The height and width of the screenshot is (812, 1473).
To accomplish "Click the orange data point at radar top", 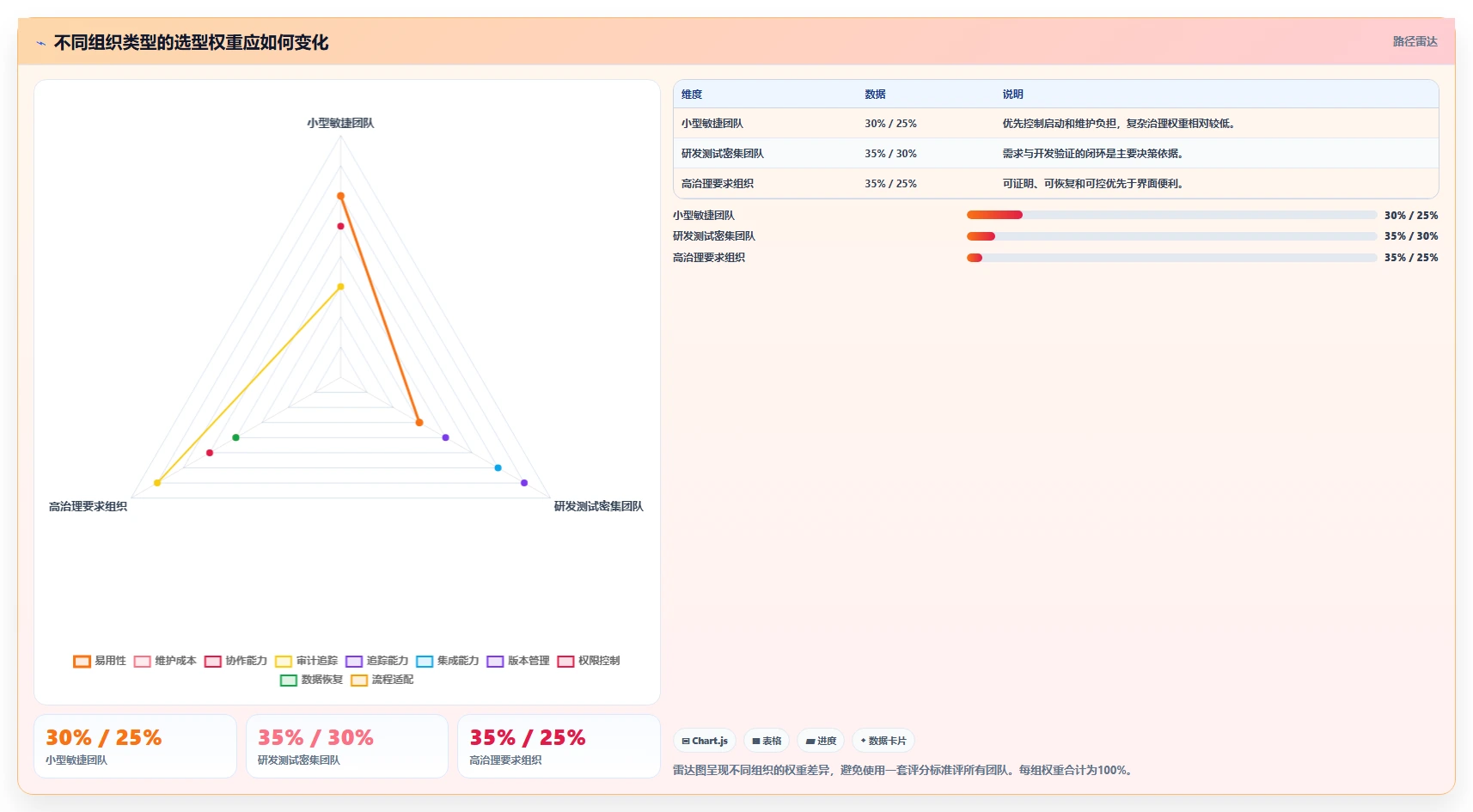I will (x=340, y=196).
